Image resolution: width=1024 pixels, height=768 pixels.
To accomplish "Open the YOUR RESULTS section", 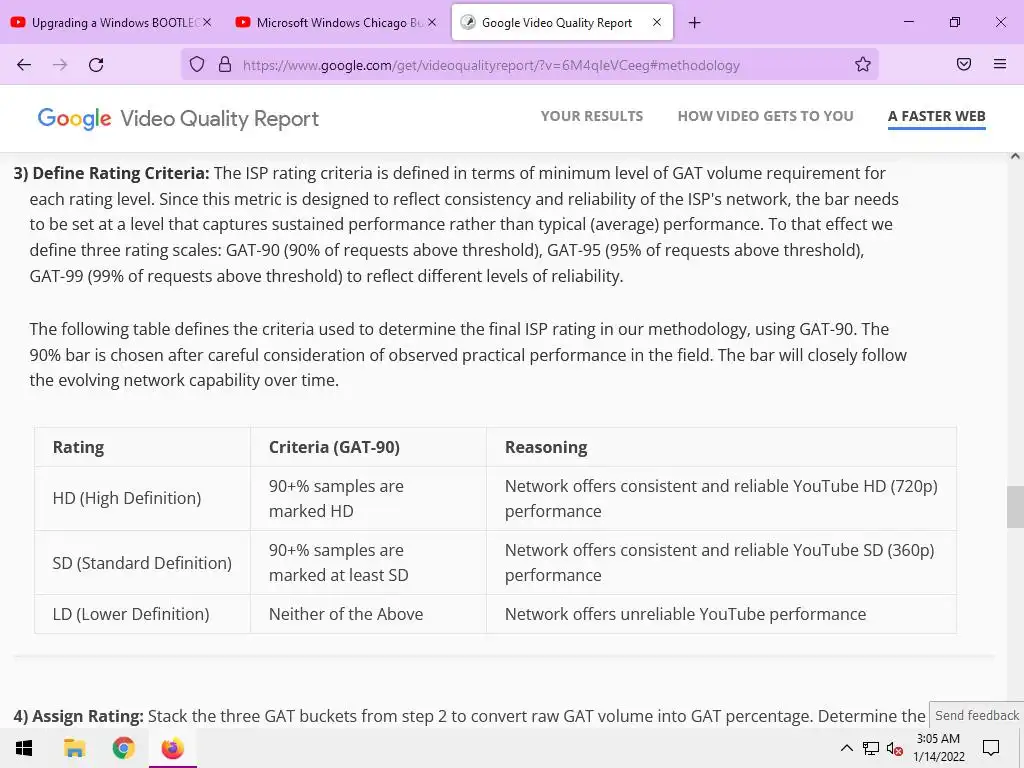I will tap(592, 116).
